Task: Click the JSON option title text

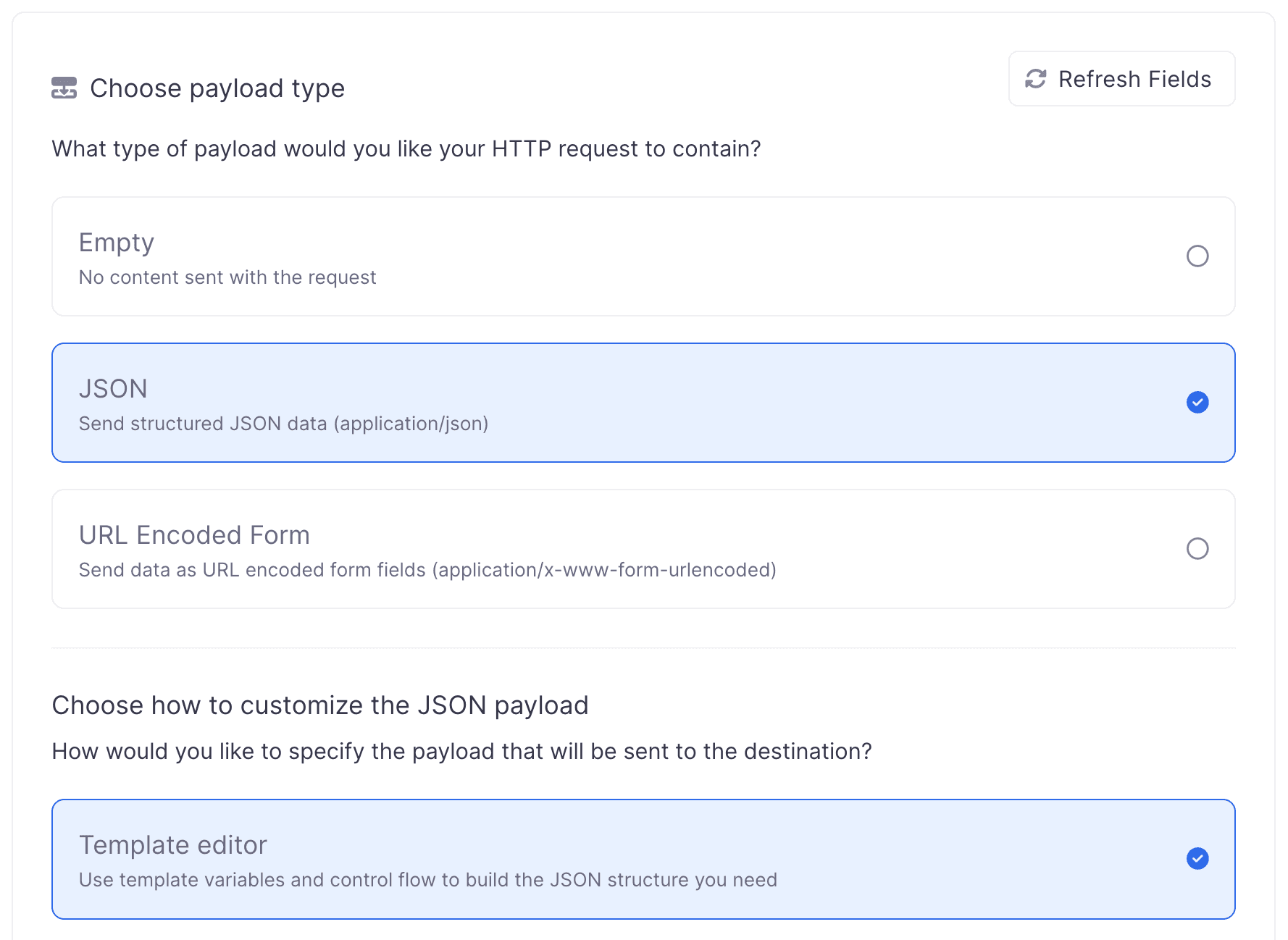Action: [x=113, y=389]
